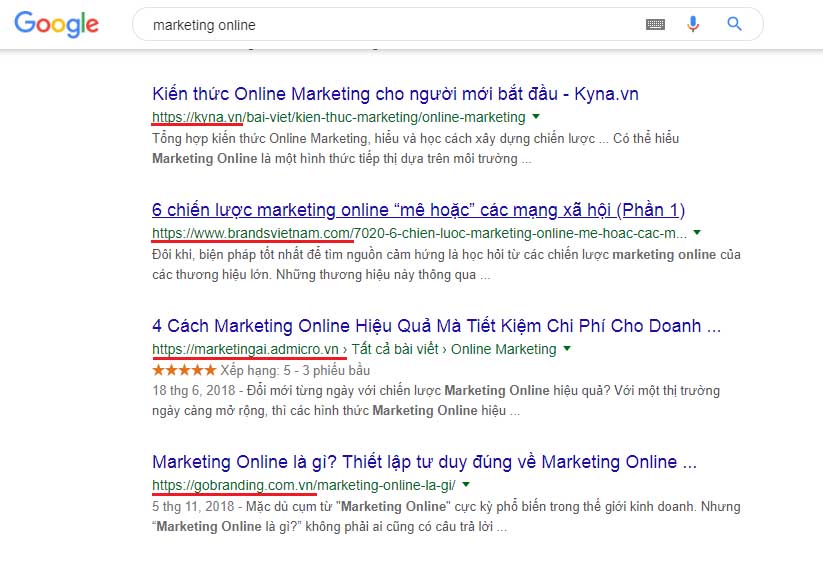Expand dropdown arrow next to marketingai.admicro.vn breadcrumb
Viewport: 823px width, 571px height.
click(567, 348)
